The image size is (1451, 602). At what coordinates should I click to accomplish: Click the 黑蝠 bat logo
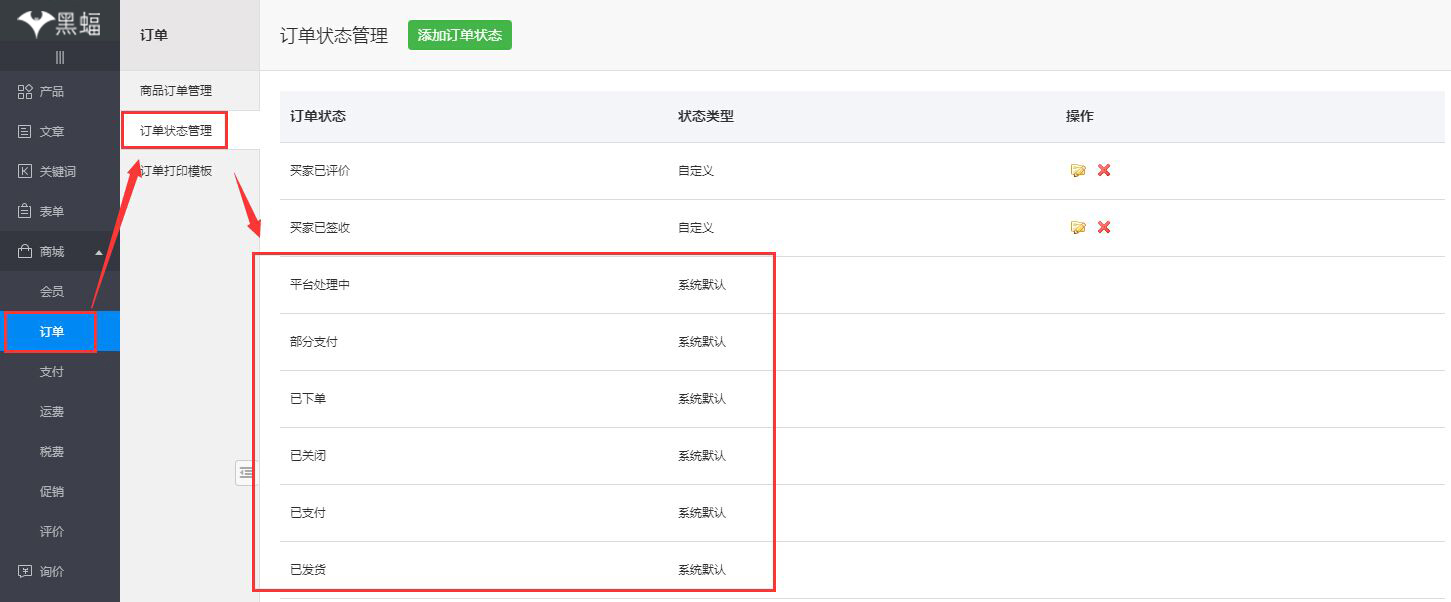[x=59, y=22]
